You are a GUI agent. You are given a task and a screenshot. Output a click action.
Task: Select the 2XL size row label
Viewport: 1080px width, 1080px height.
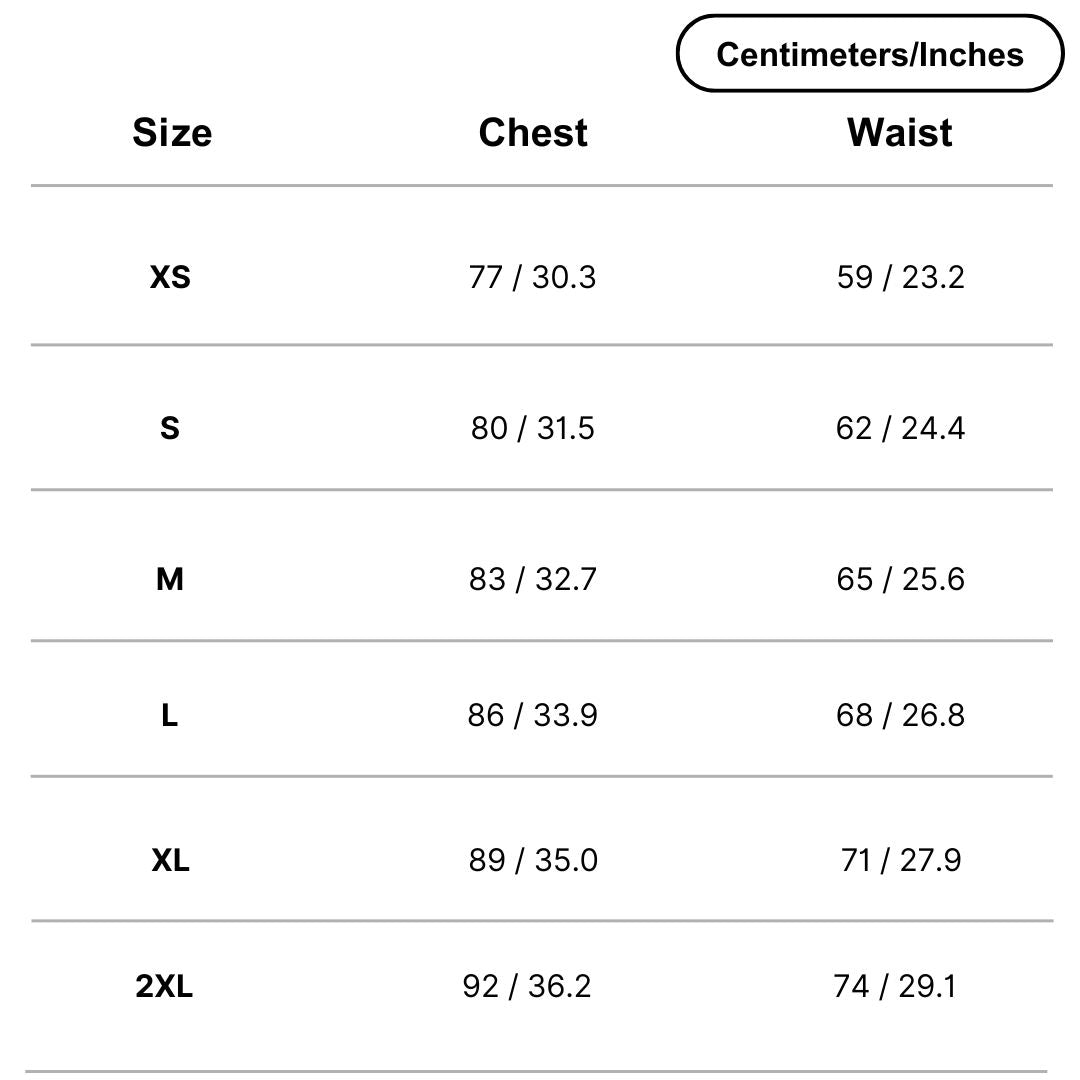click(164, 986)
